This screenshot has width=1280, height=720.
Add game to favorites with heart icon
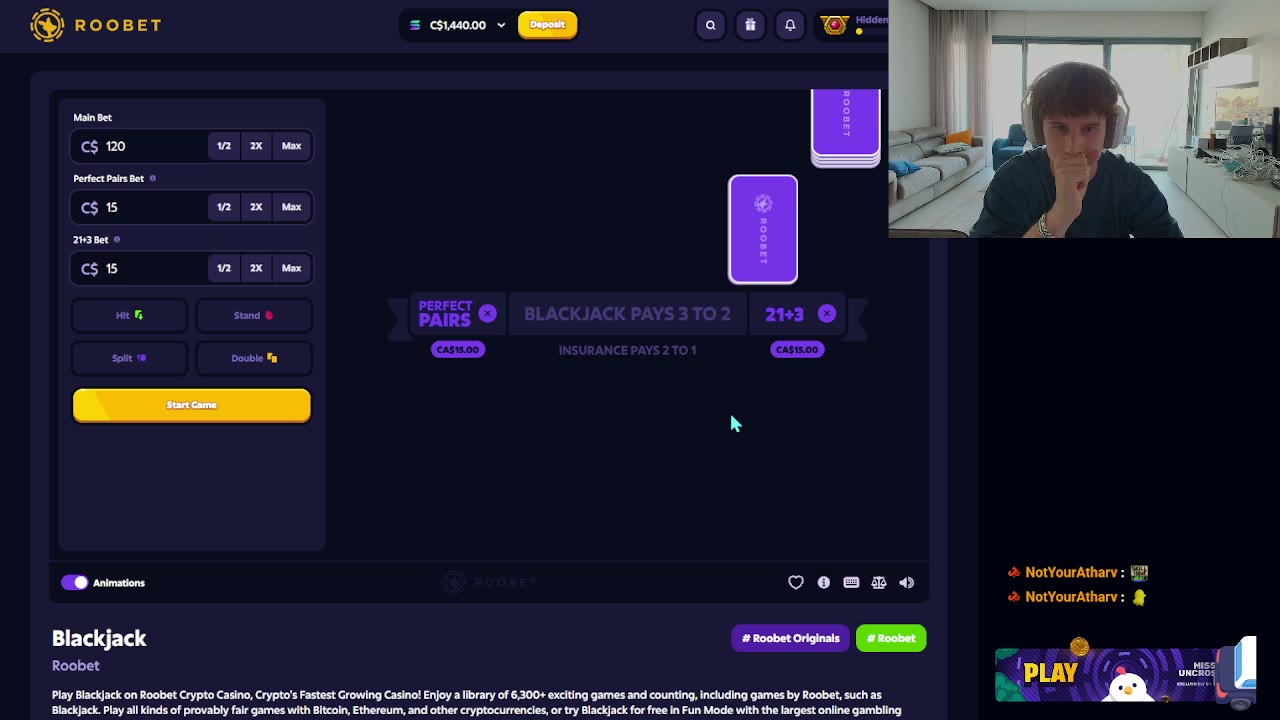[x=796, y=583]
